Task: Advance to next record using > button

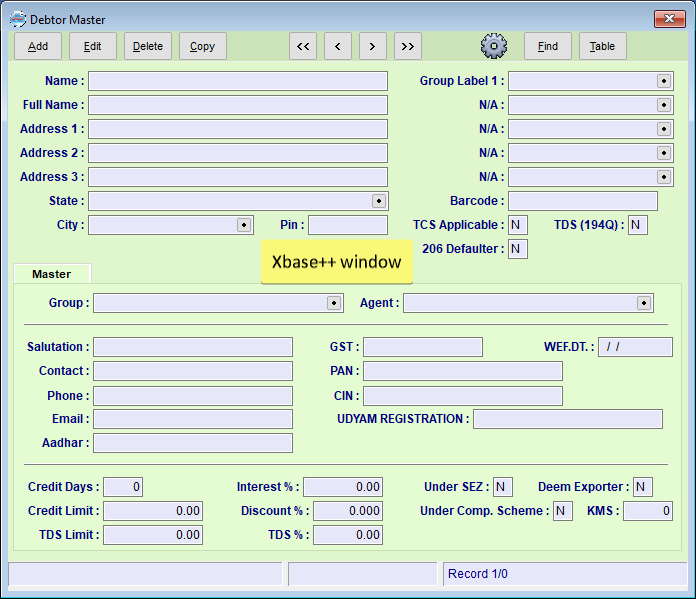Action: [373, 46]
